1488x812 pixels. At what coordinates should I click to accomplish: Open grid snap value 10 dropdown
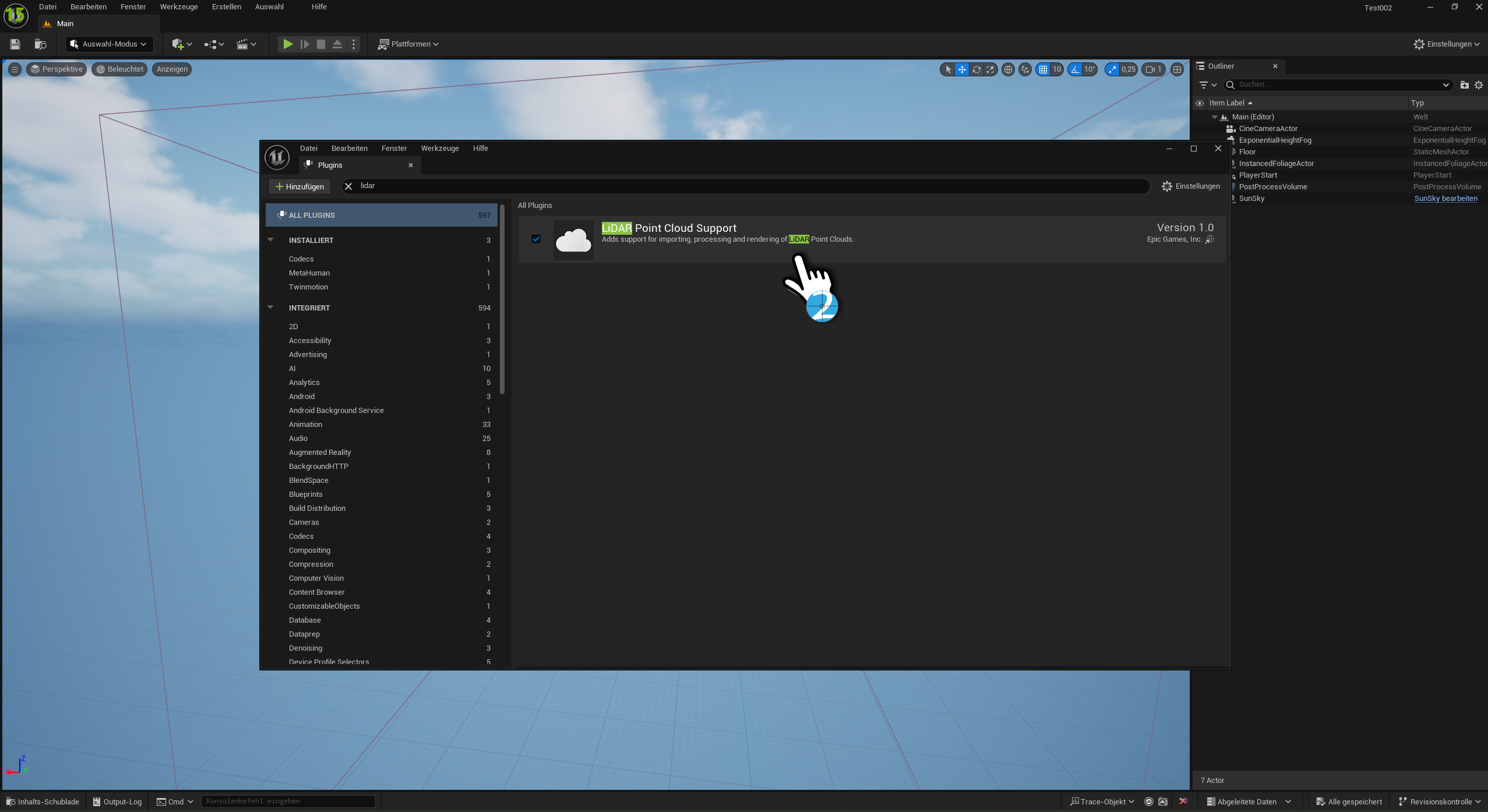click(1057, 69)
